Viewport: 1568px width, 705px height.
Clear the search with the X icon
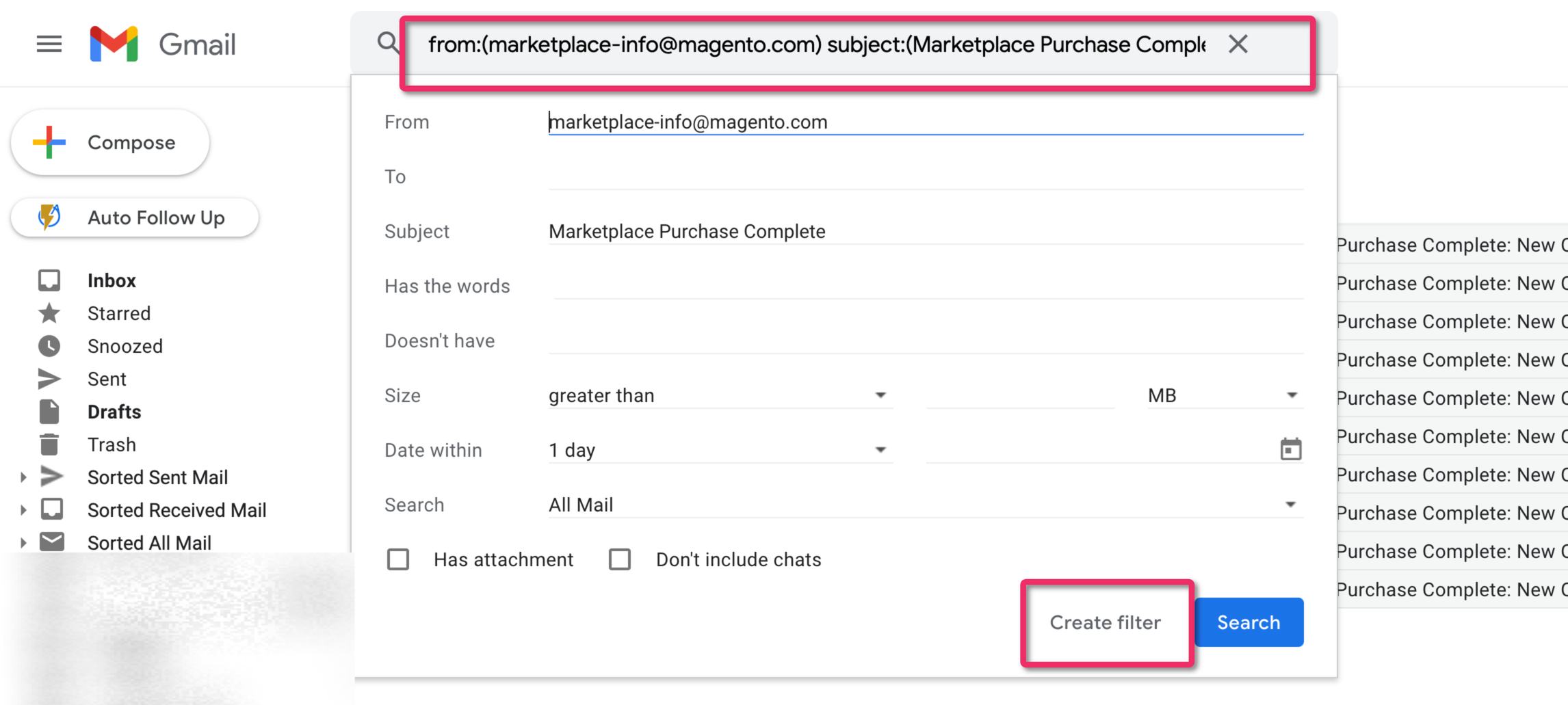1238,44
